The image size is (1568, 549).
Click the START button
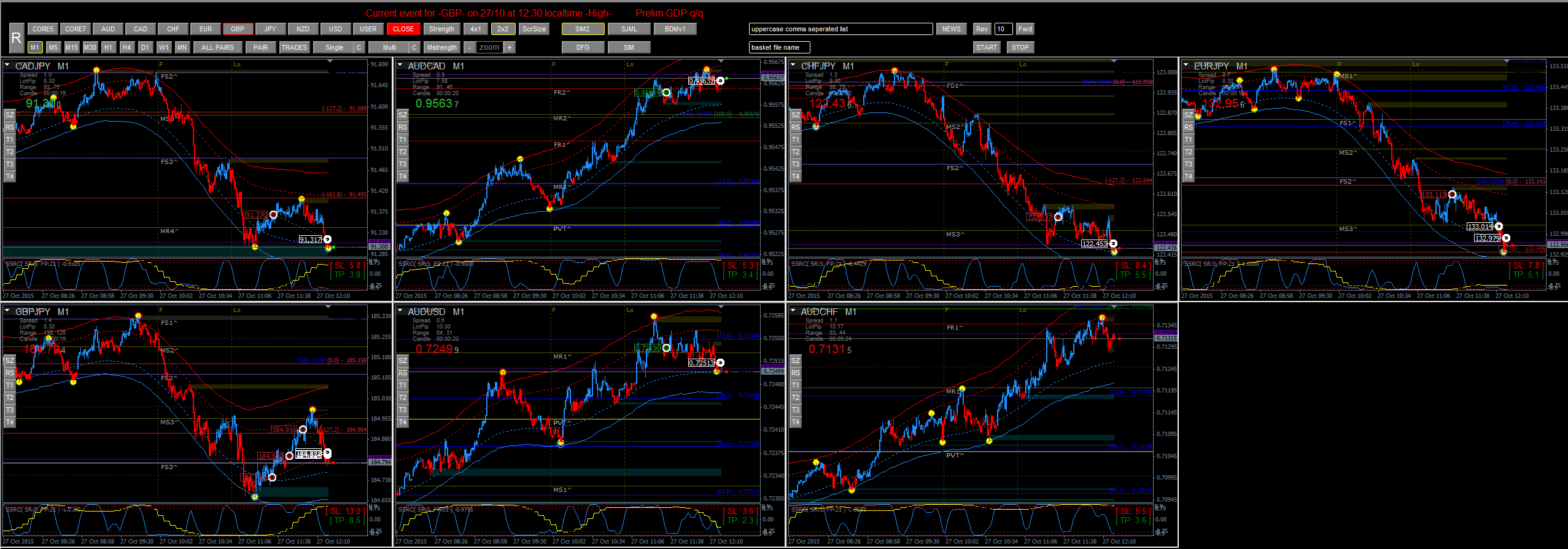[x=987, y=47]
